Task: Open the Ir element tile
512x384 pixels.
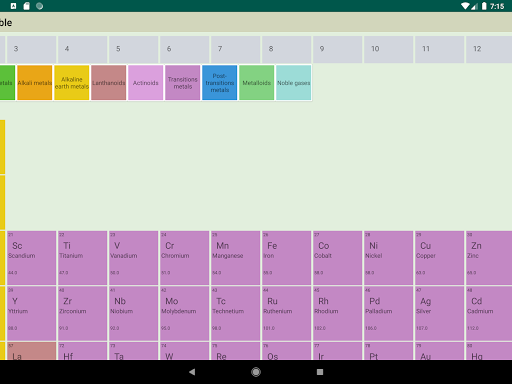Action: (338, 351)
